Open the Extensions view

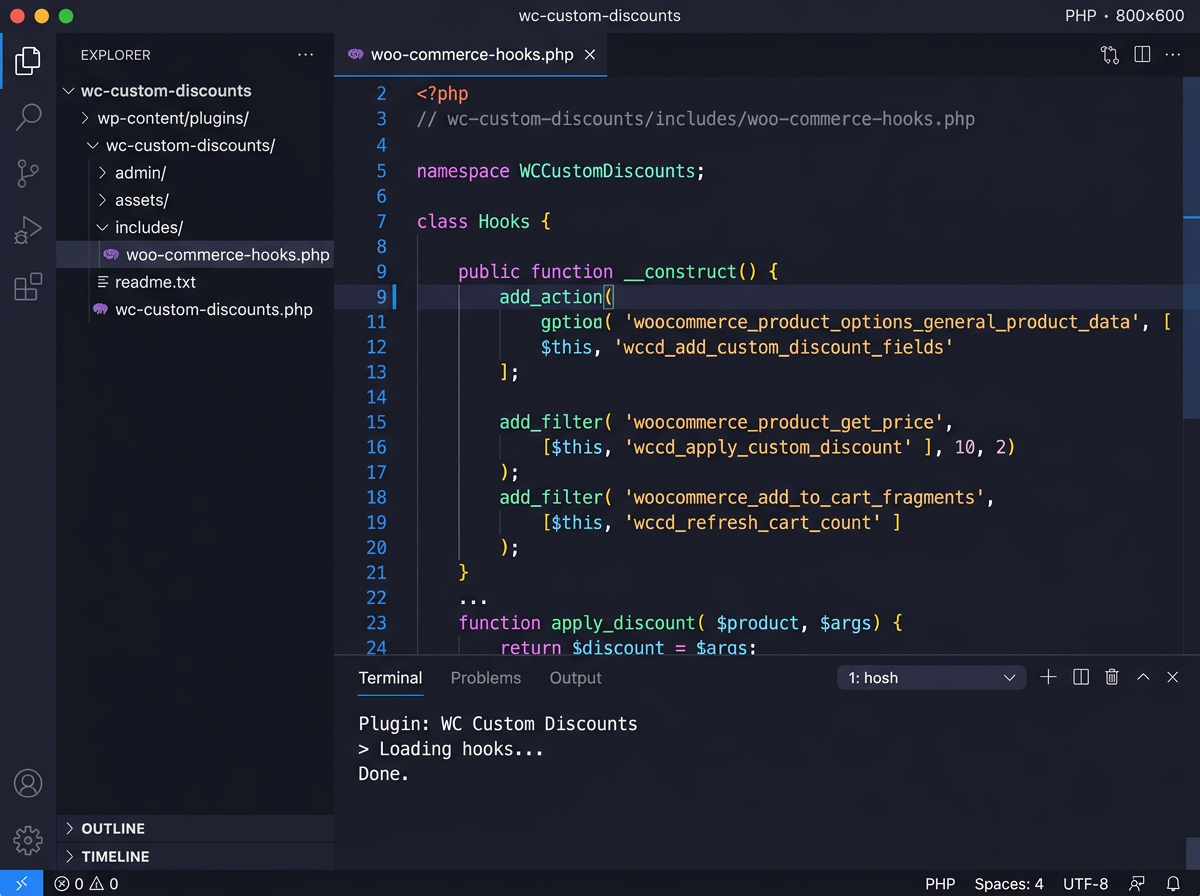(27, 285)
